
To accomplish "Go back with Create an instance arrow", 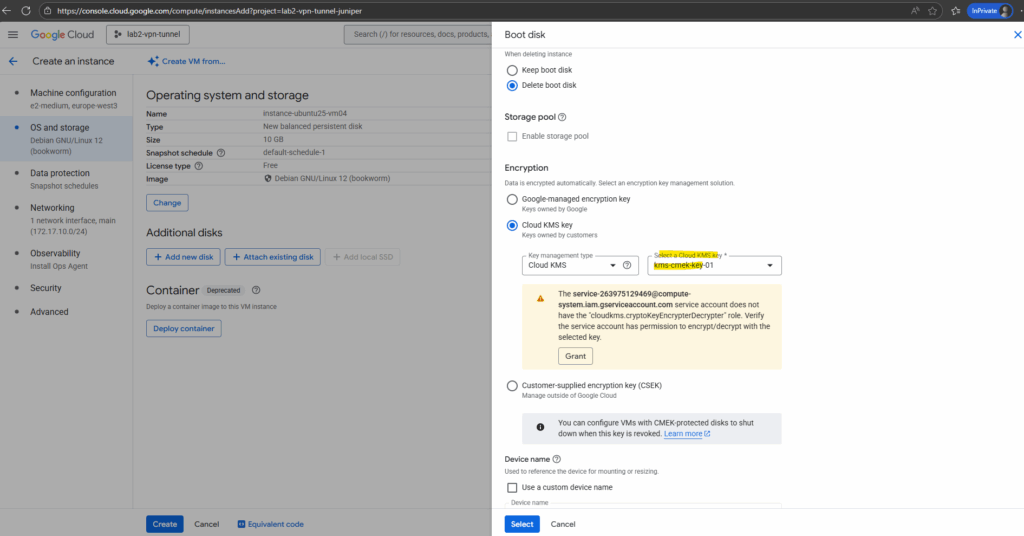I will 13,61.
